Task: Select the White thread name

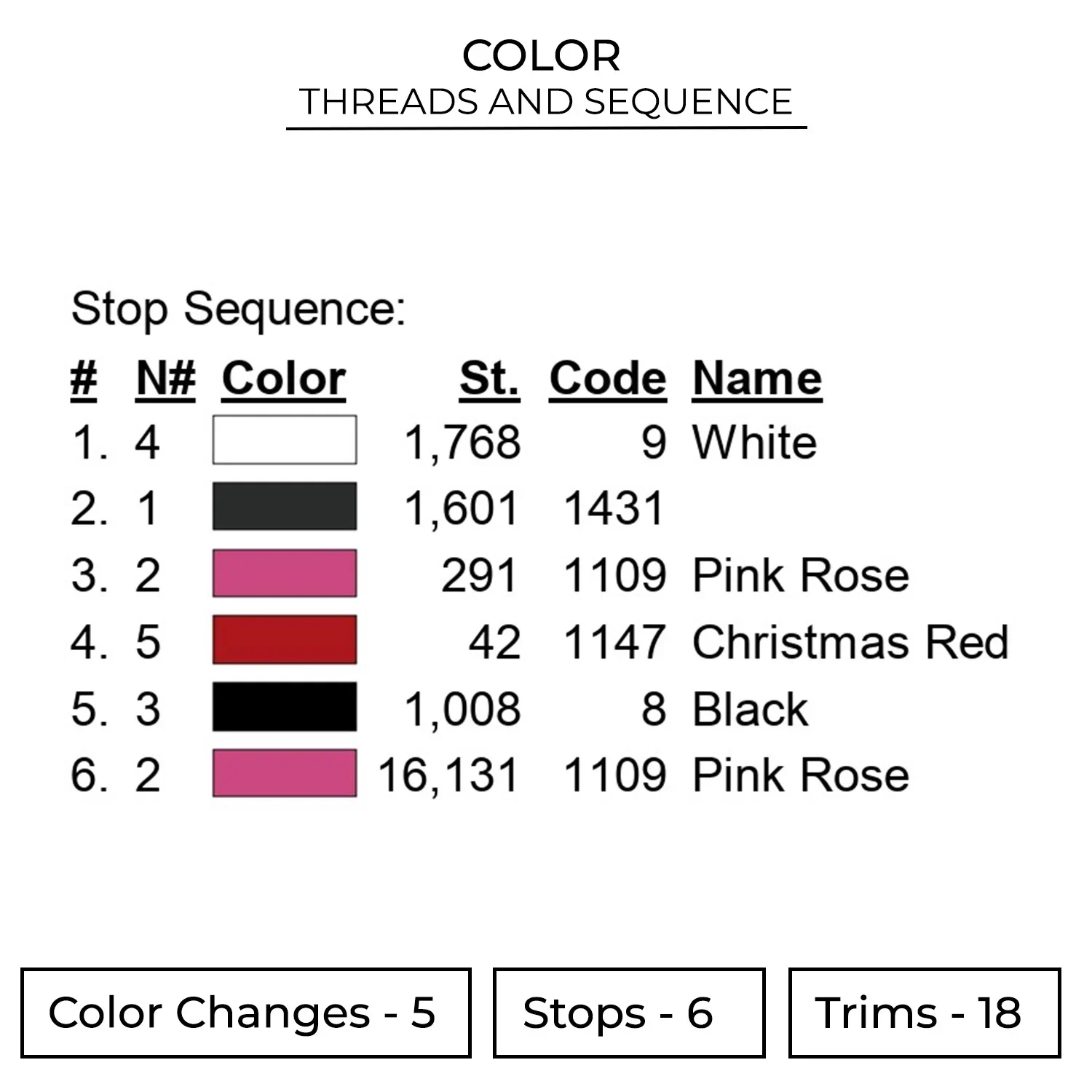Action: click(x=754, y=442)
